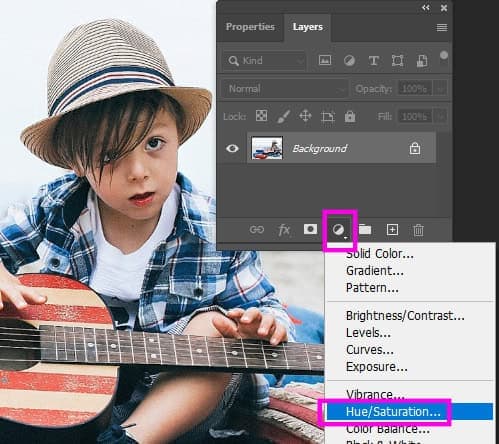Open the Layers panel hamburger menu
Screen dimensions: 499x444
pos(442,28)
